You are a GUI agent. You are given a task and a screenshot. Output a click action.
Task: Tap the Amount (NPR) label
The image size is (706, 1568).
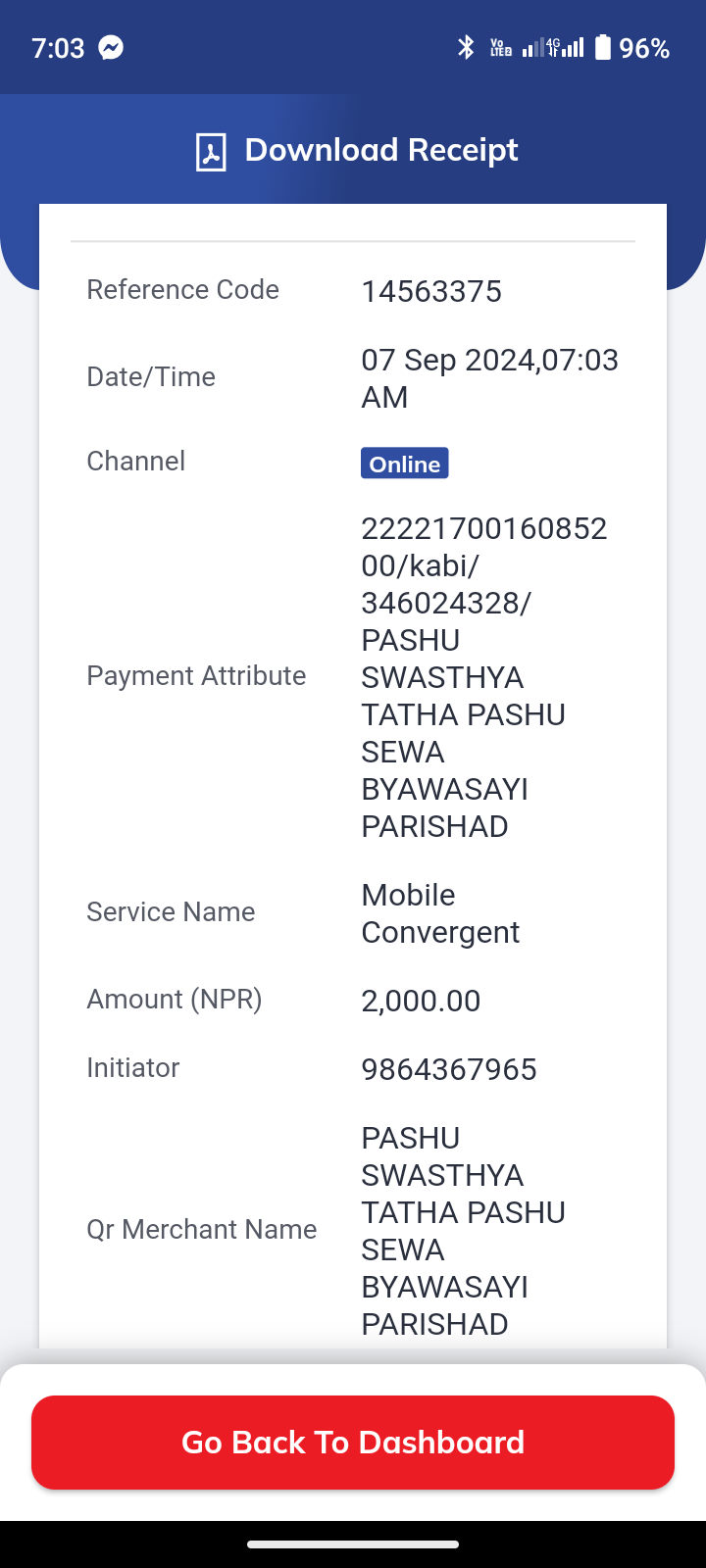tap(175, 1000)
